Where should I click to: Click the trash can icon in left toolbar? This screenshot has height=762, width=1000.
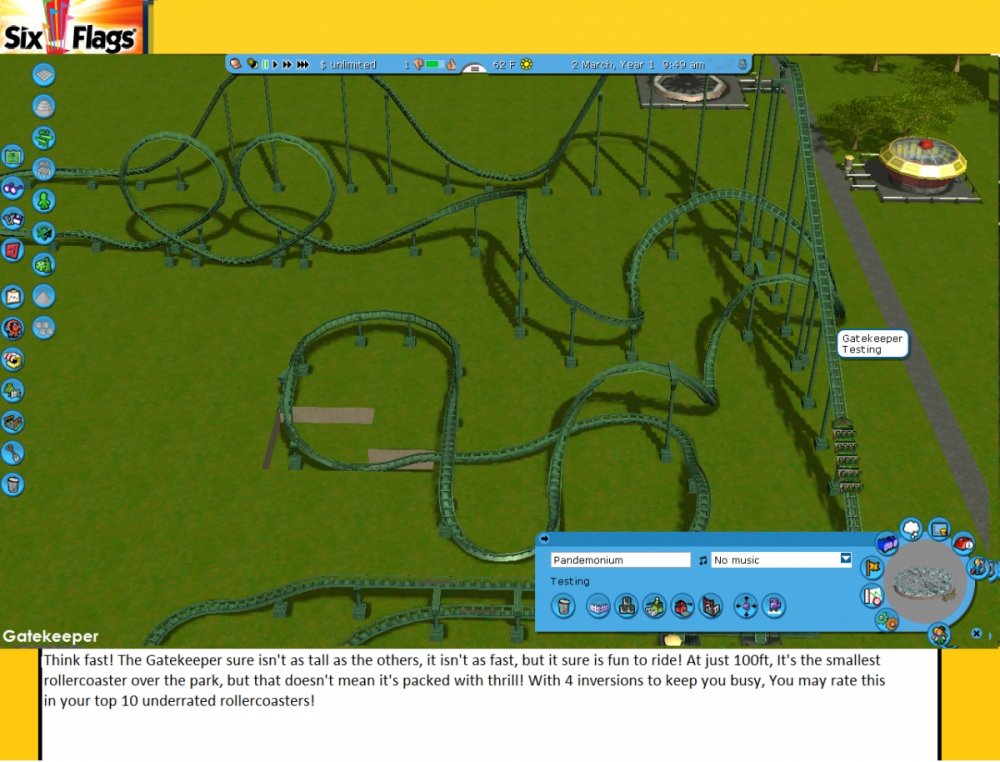13,485
